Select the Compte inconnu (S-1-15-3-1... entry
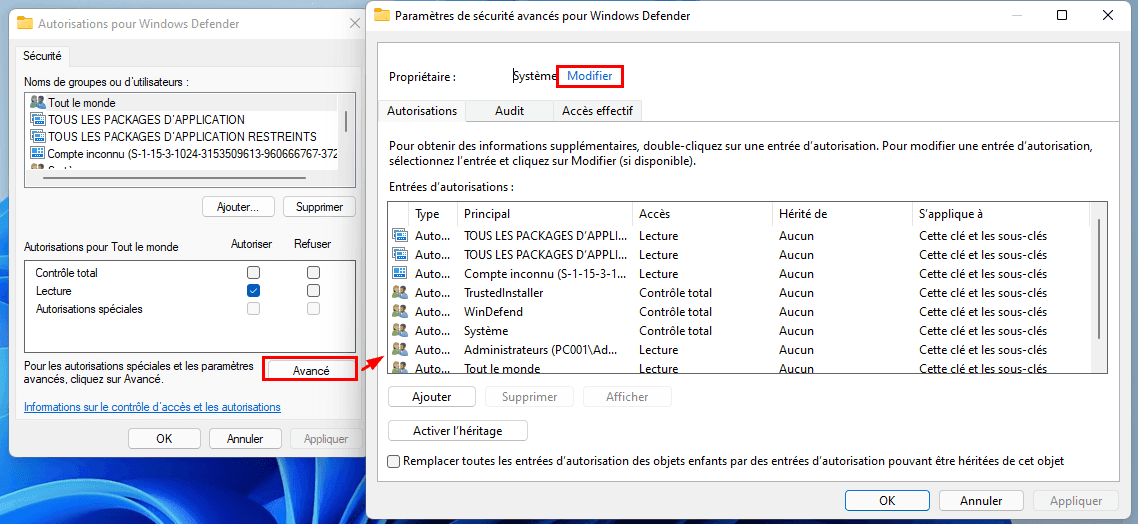Screen dimensions: 1138x524 (546, 274)
